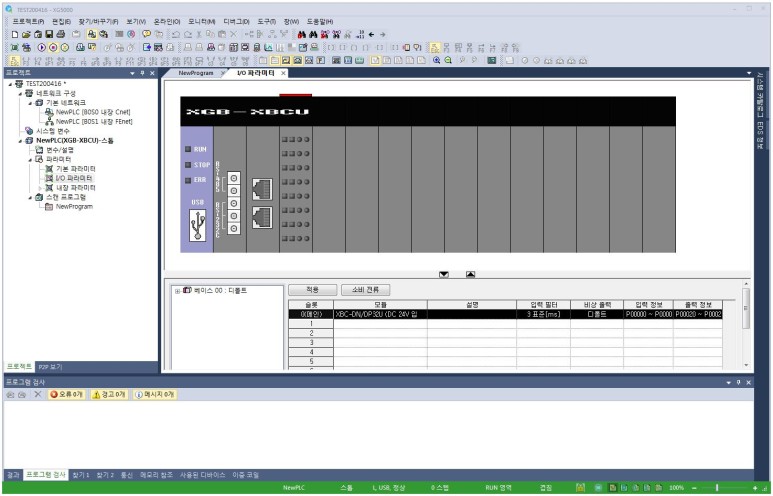Click the 적용 button
The height and width of the screenshot is (496, 773).
pos(313,290)
